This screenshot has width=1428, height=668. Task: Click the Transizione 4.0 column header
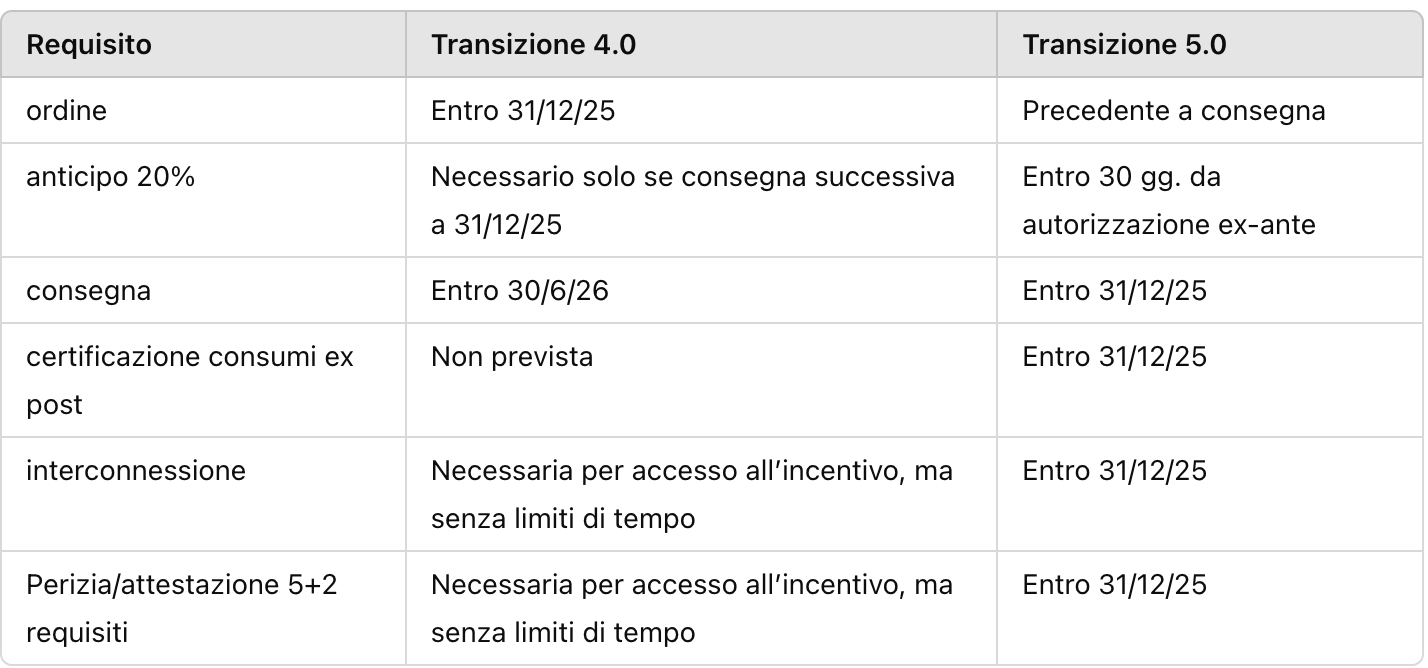click(x=533, y=46)
